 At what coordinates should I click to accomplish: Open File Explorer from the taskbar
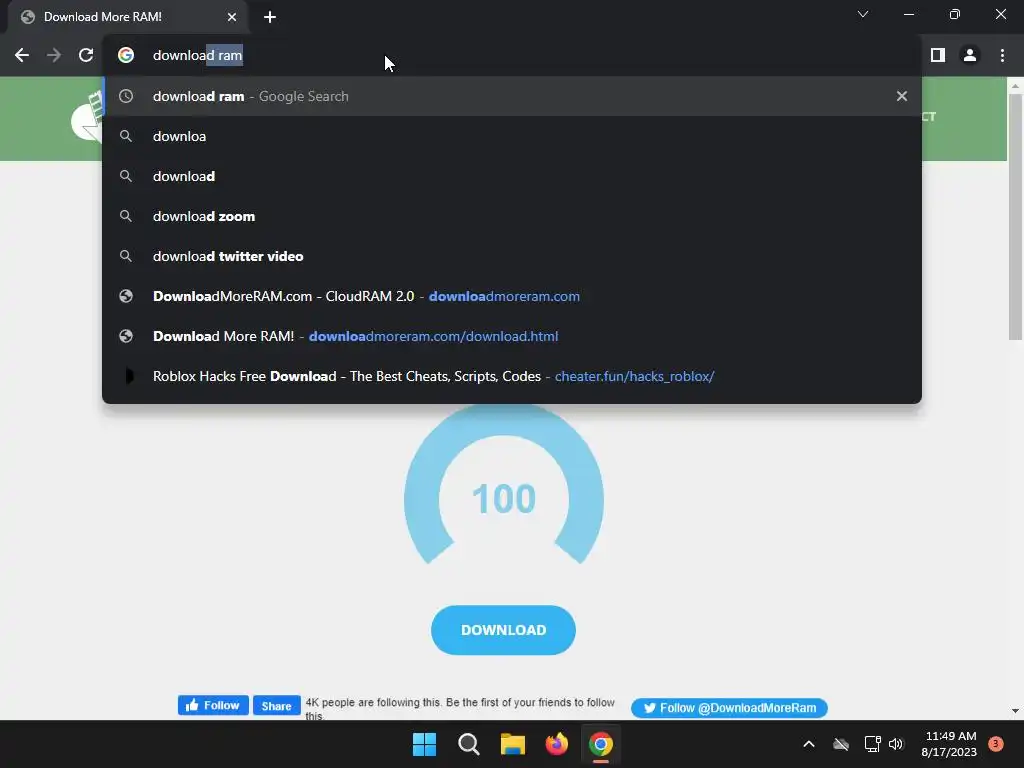point(513,744)
